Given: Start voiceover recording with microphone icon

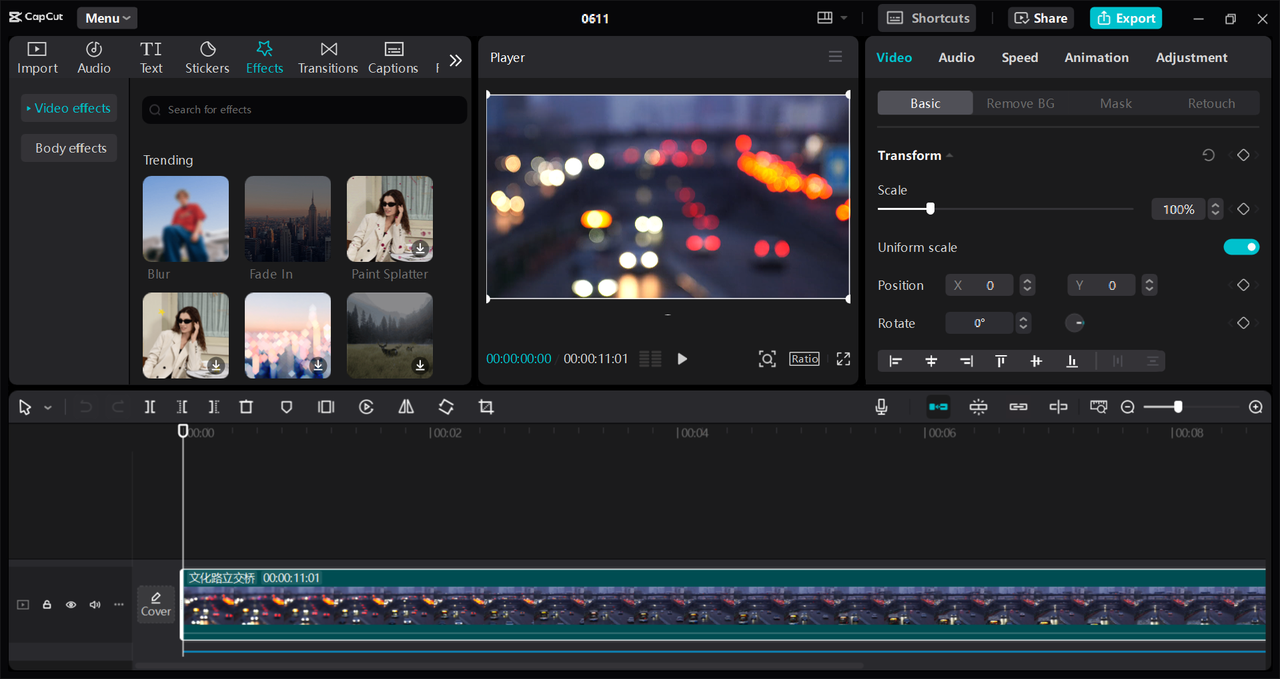Looking at the screenshot, I should [881, 407].
